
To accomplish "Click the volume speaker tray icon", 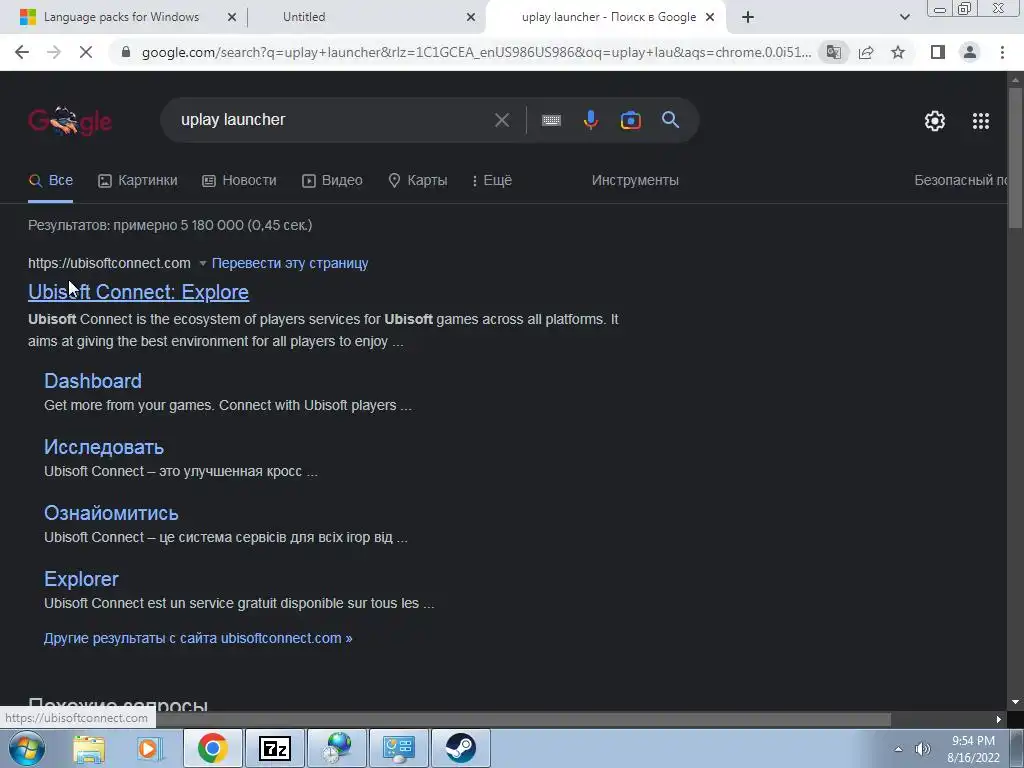I will (x=923, y=749).
